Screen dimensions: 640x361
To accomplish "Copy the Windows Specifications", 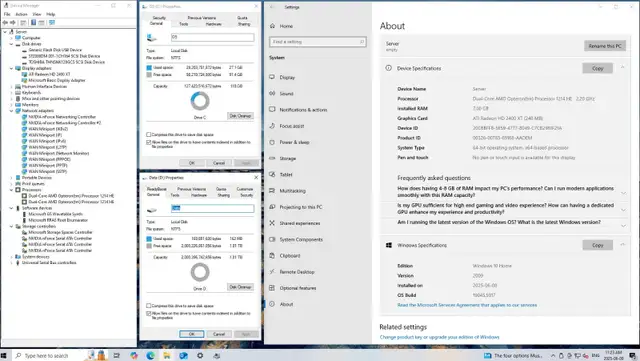I will 598,245.
